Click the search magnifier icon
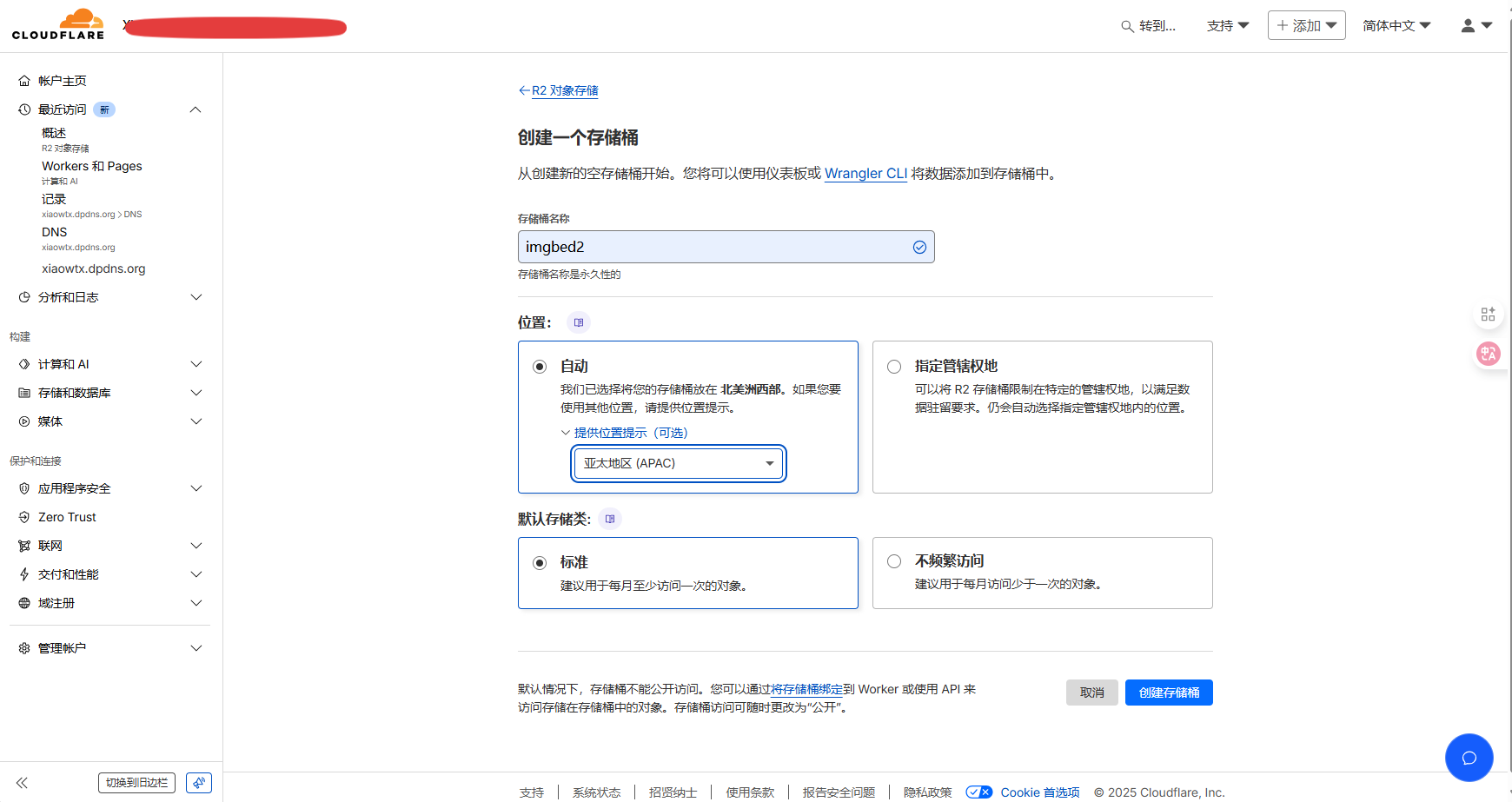The height and width of the screenshot is (802, 1512). pyautogui.click(x=1127, y=26)
